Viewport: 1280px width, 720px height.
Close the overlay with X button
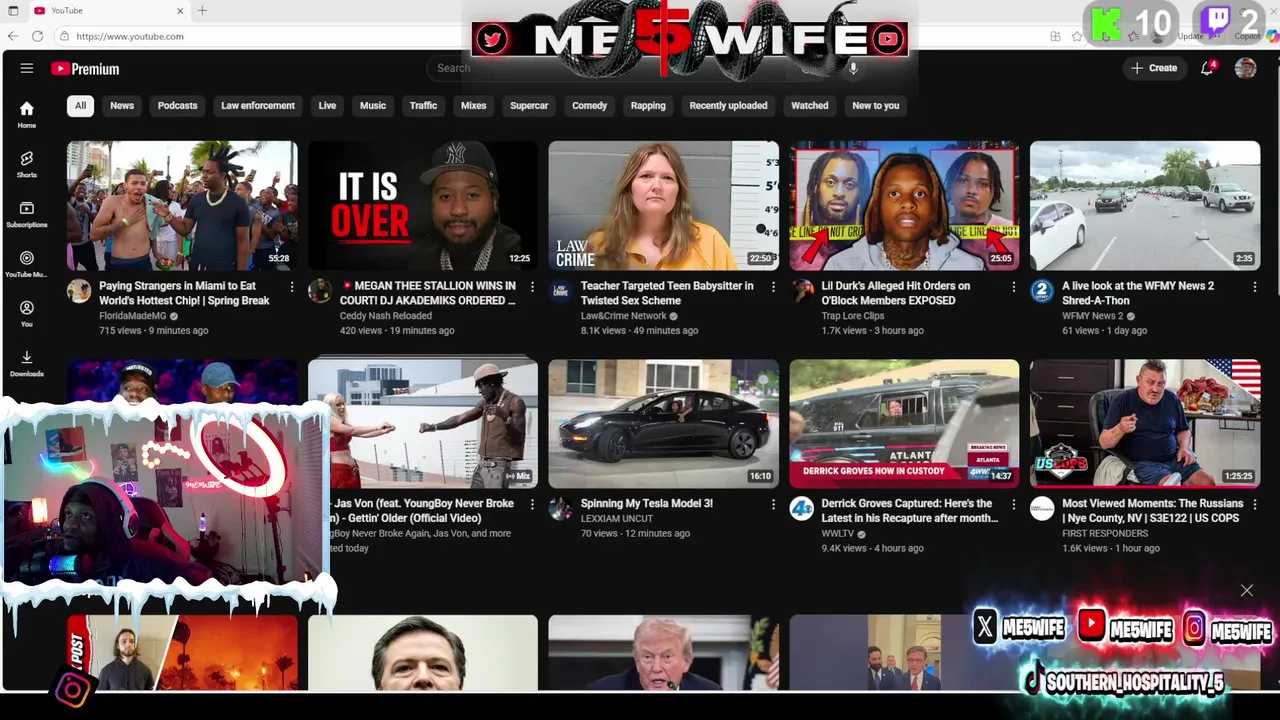(x=1247, y=591)
